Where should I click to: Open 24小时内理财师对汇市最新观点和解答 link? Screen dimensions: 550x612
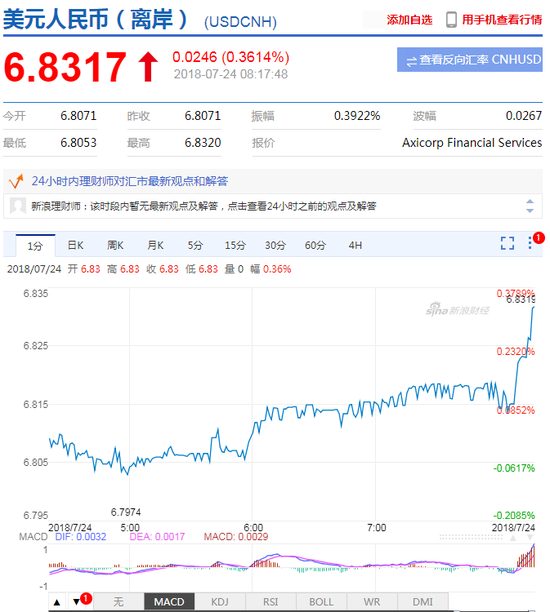130,181
